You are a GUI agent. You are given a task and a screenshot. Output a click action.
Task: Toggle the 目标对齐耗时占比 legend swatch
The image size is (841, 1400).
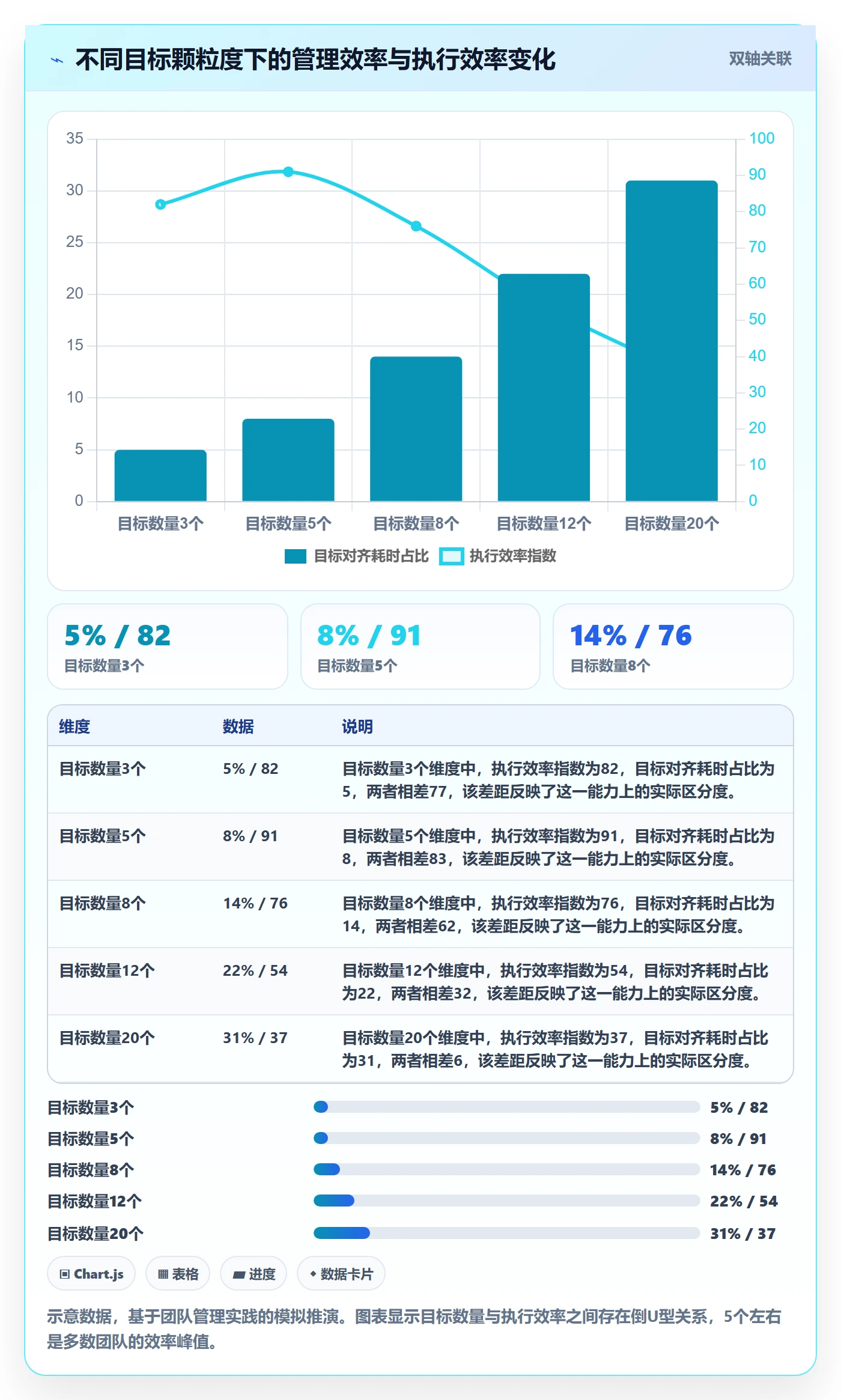pos(296,556)
